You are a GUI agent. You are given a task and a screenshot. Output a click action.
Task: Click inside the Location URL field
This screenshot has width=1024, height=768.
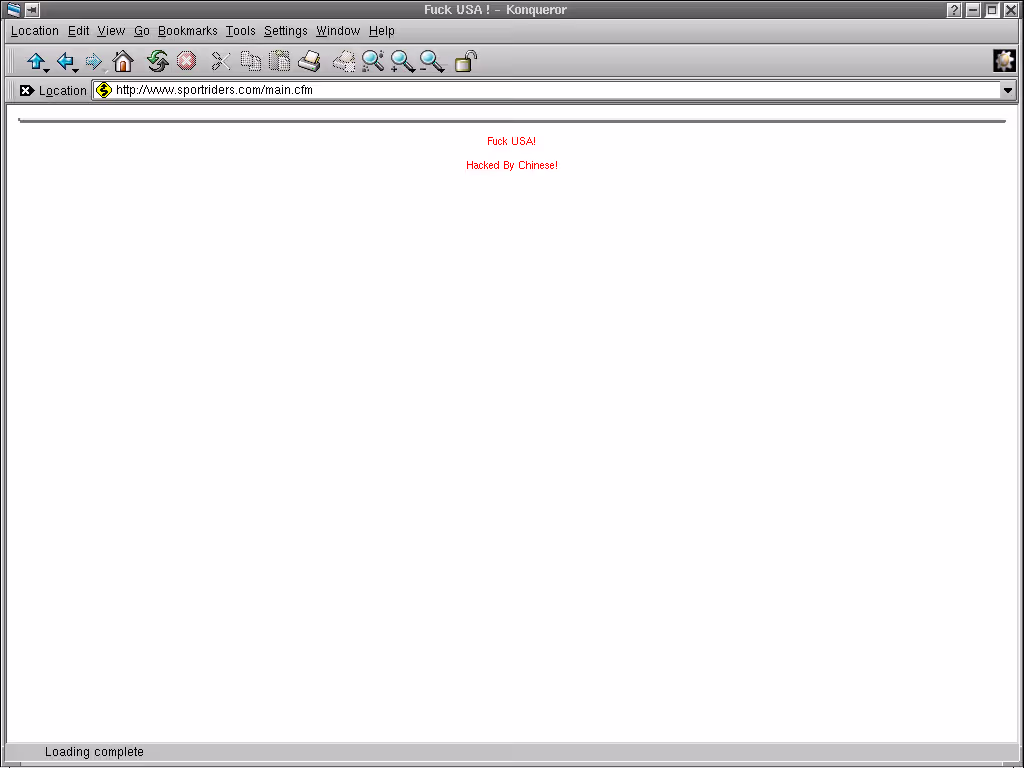click(x=550, y=90)
